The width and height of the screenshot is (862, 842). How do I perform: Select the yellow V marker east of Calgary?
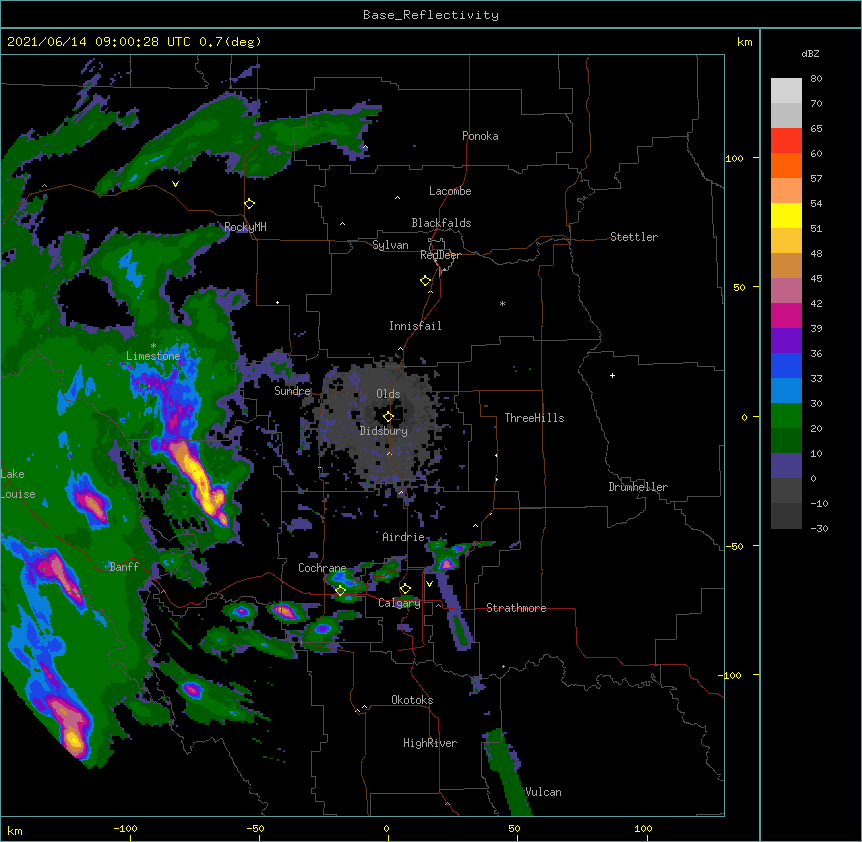tap(429, 584)
